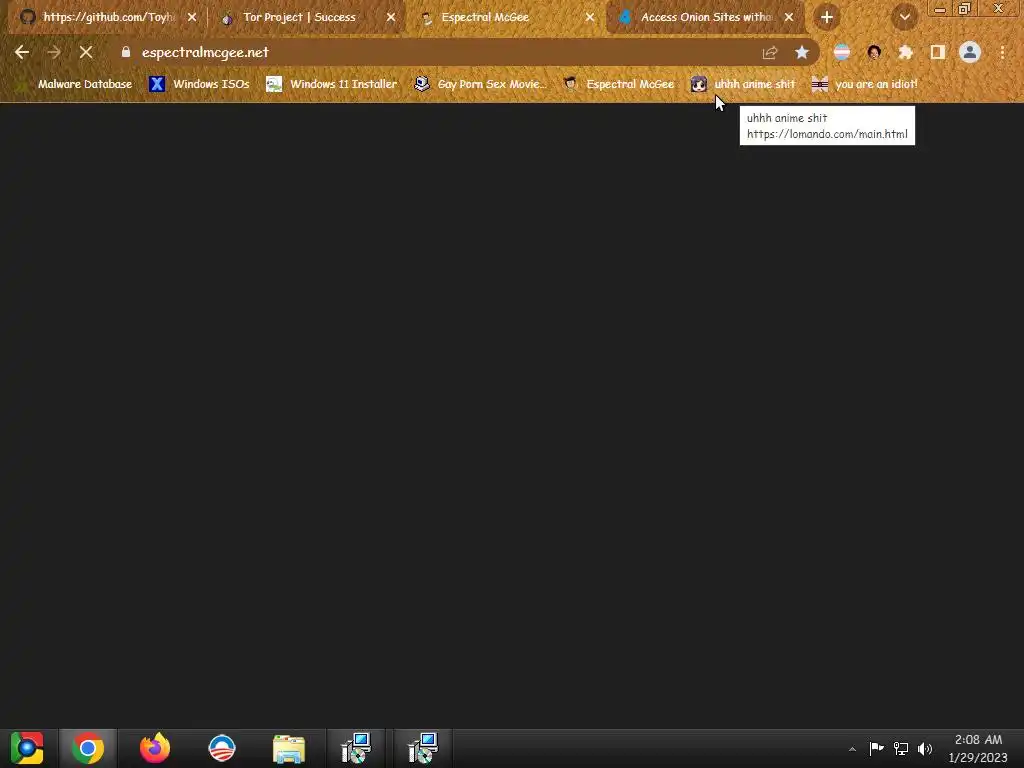1024x768 pixels.
Task: Bookmark this tab with the star
Action: (x=802, y=53)
